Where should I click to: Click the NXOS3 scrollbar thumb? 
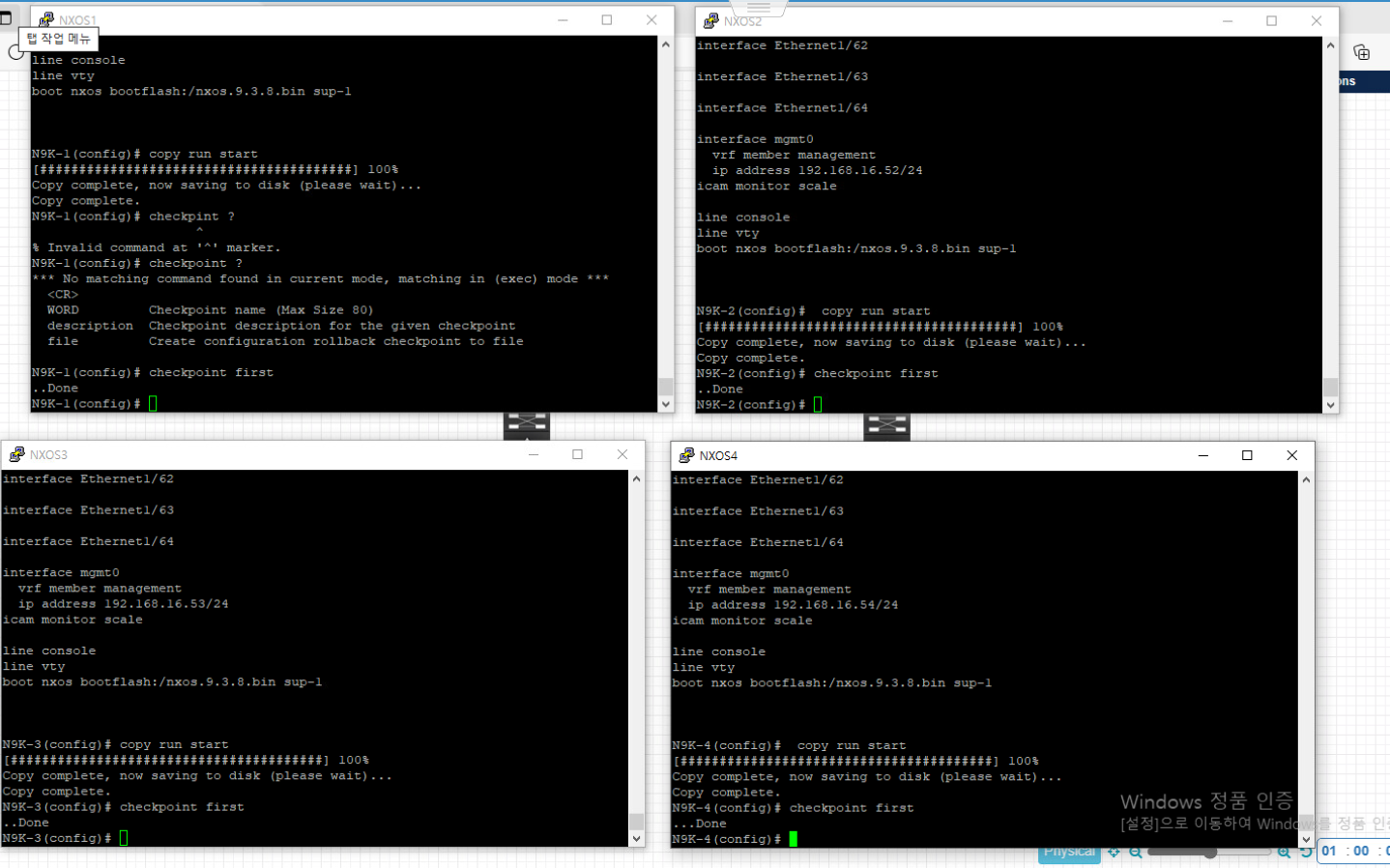point(636,822)
